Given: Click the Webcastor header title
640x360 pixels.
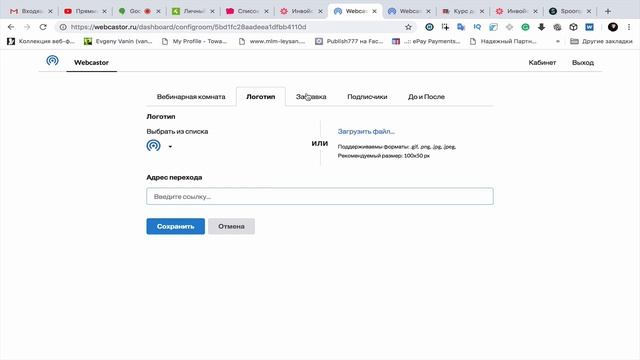Looking at the screenshot, I should (x=91, y=62).
